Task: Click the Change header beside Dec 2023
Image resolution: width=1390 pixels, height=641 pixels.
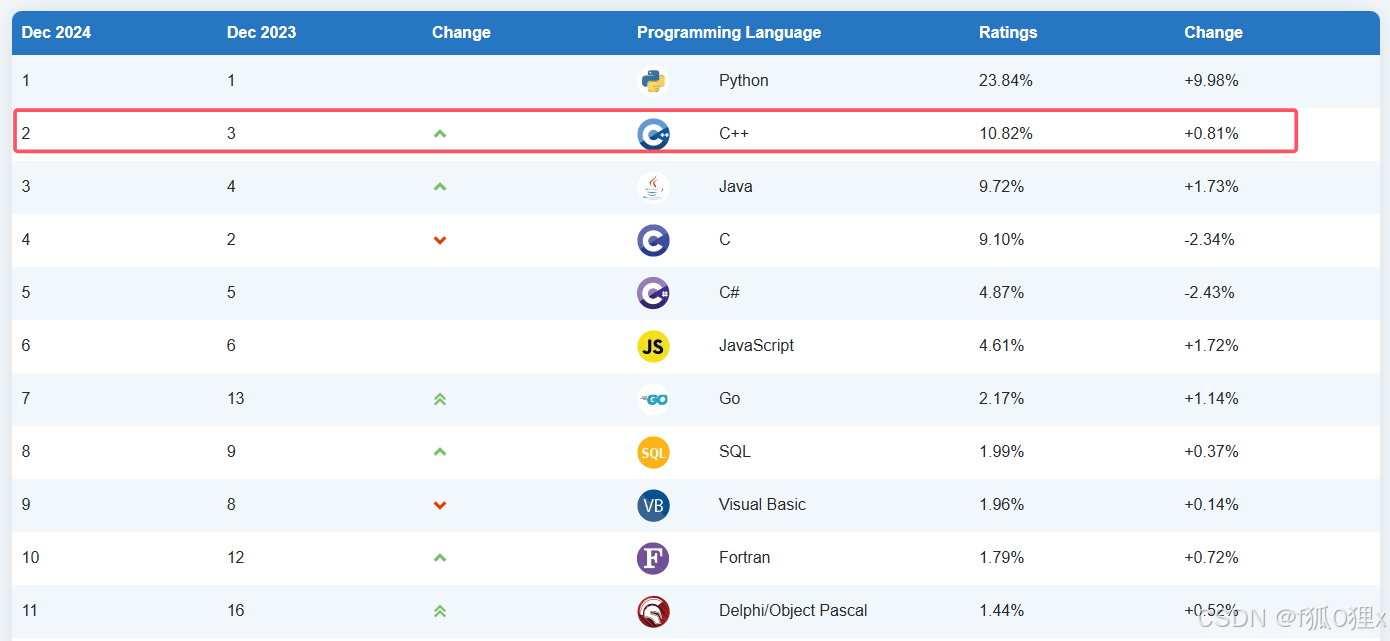Action: tap(461, 32)
